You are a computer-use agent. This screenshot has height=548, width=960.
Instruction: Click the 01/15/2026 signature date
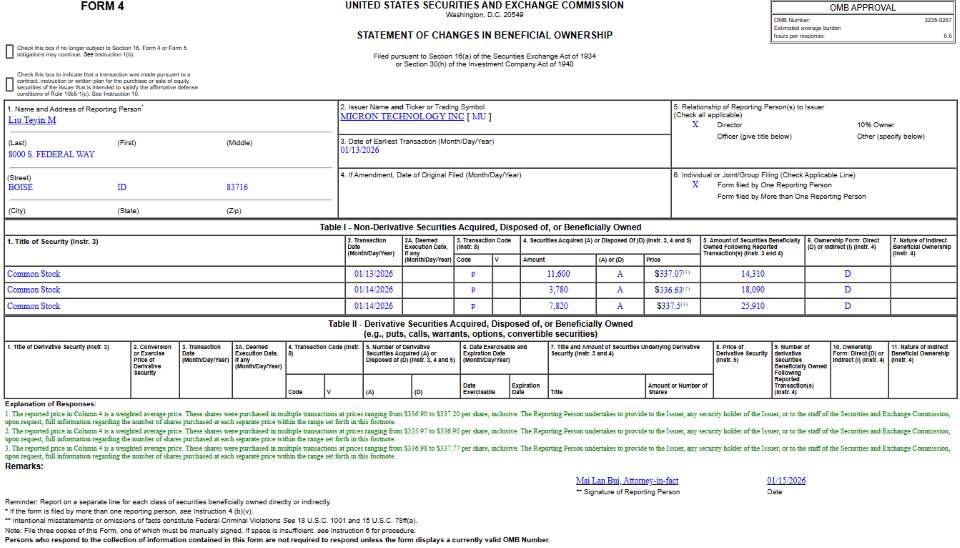coord(786,481)
